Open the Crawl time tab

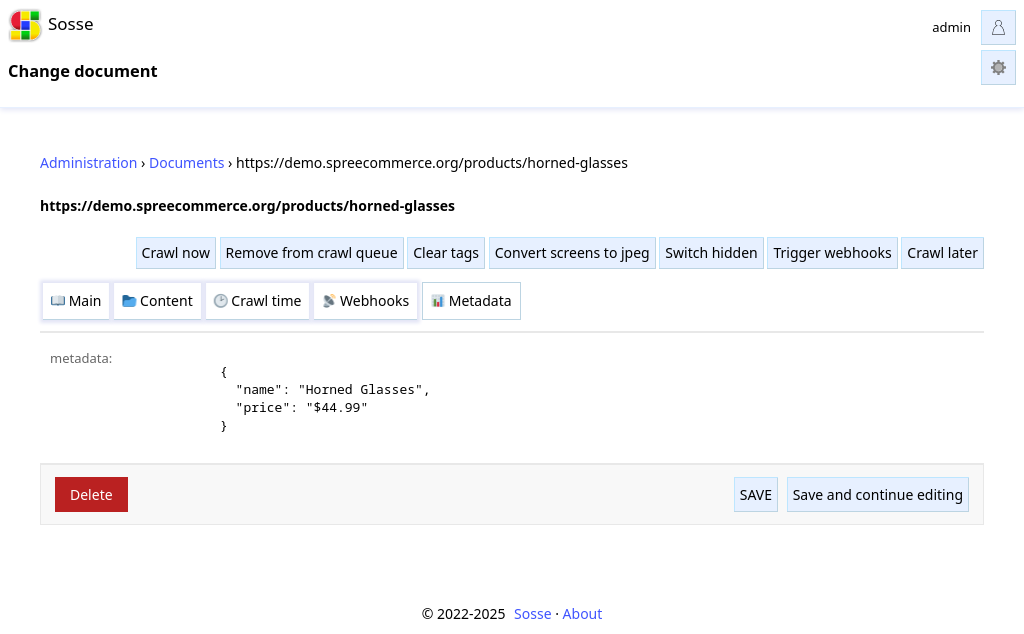point(257,301)
